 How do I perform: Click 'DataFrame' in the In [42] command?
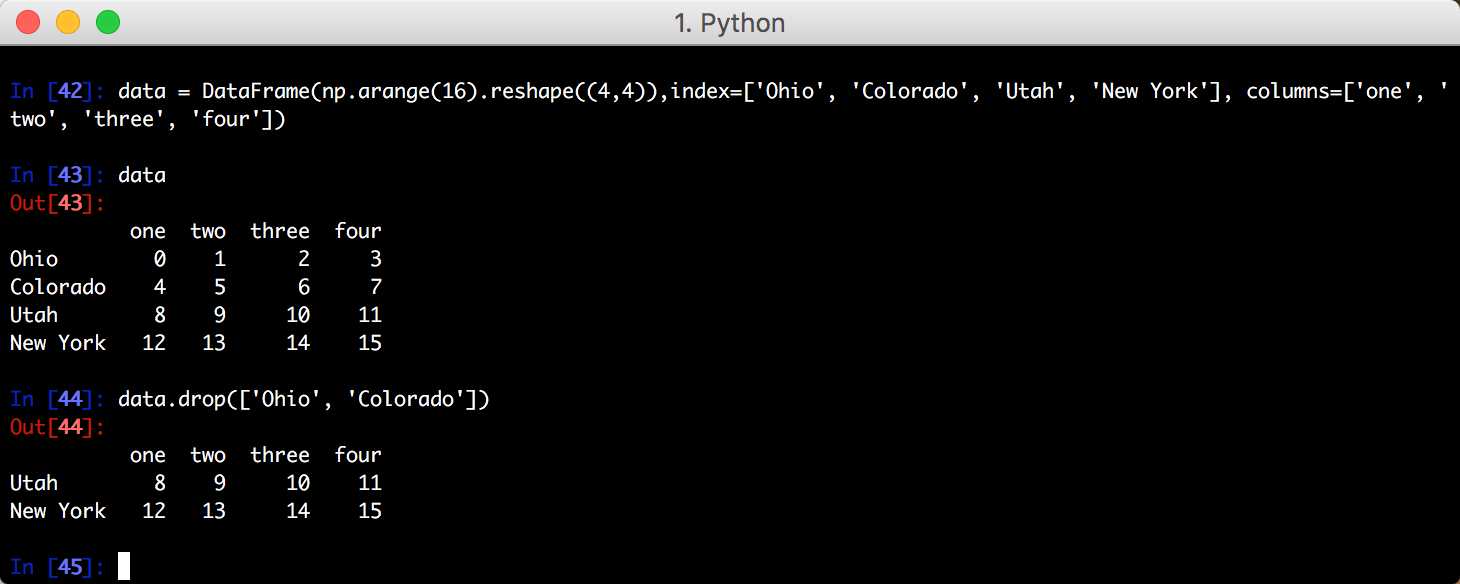point(255,91)
